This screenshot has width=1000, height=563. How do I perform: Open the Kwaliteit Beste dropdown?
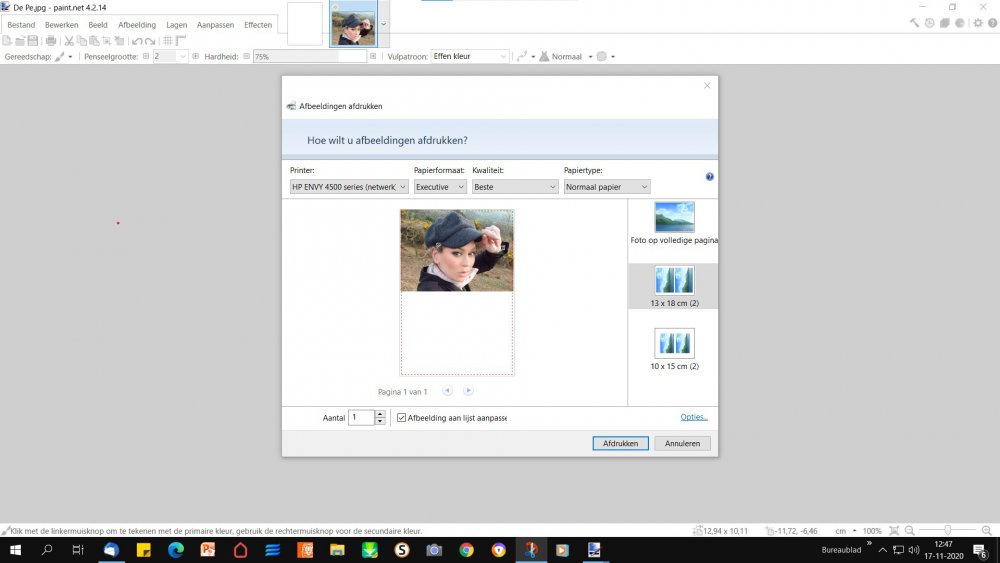(515, 187)
